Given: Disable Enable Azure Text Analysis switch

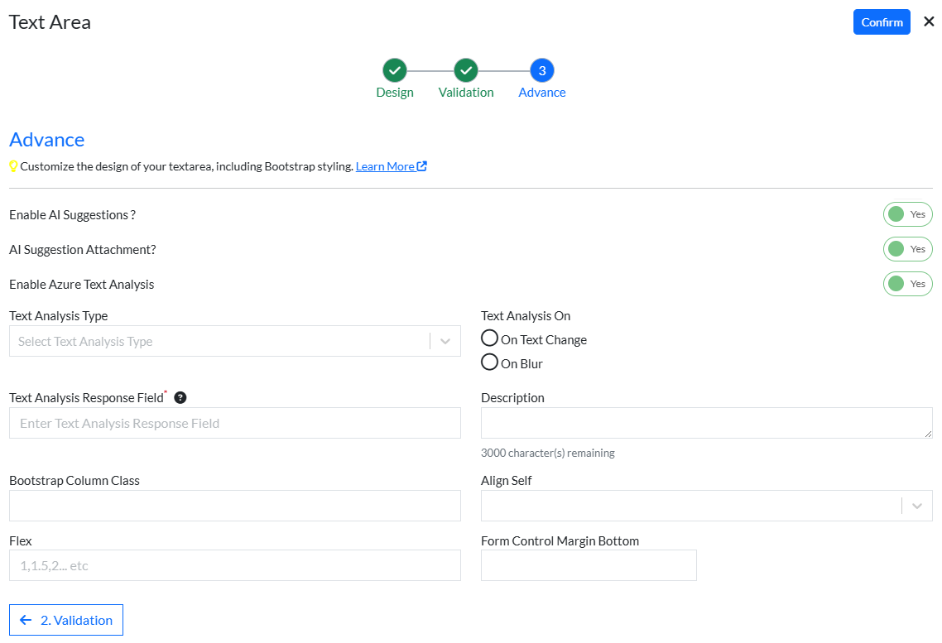Looking at the screenshot, I should pyautogui.click(x=907, y=284).
